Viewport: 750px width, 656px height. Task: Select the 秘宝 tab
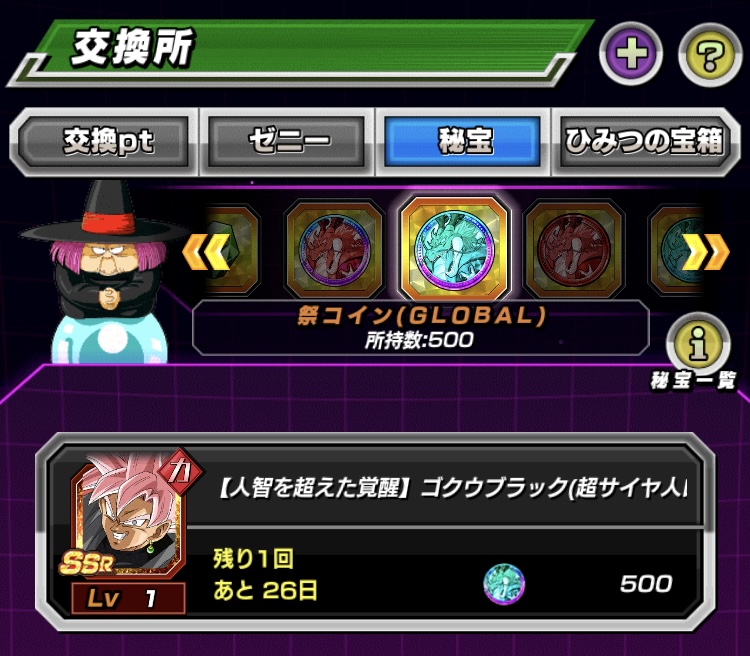tap(463, 142)
